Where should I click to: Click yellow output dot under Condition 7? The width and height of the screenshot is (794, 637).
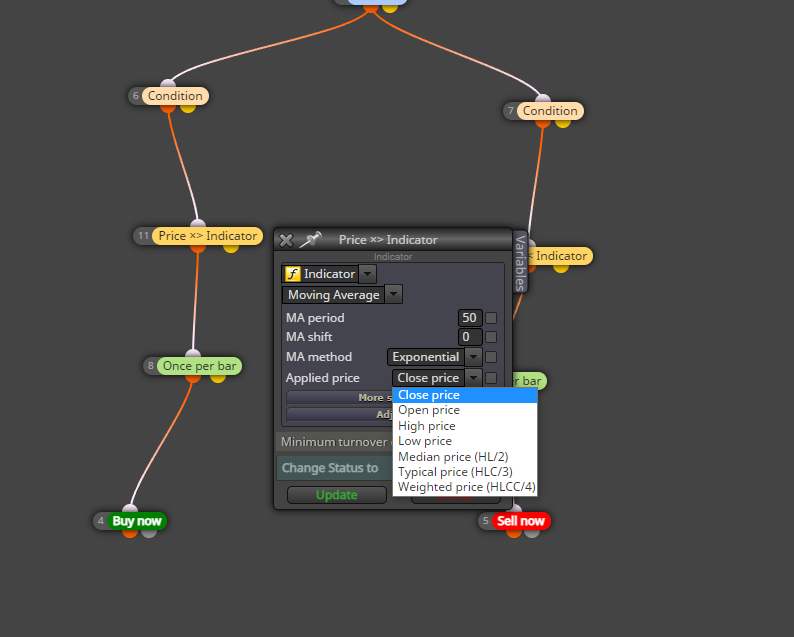563,123
